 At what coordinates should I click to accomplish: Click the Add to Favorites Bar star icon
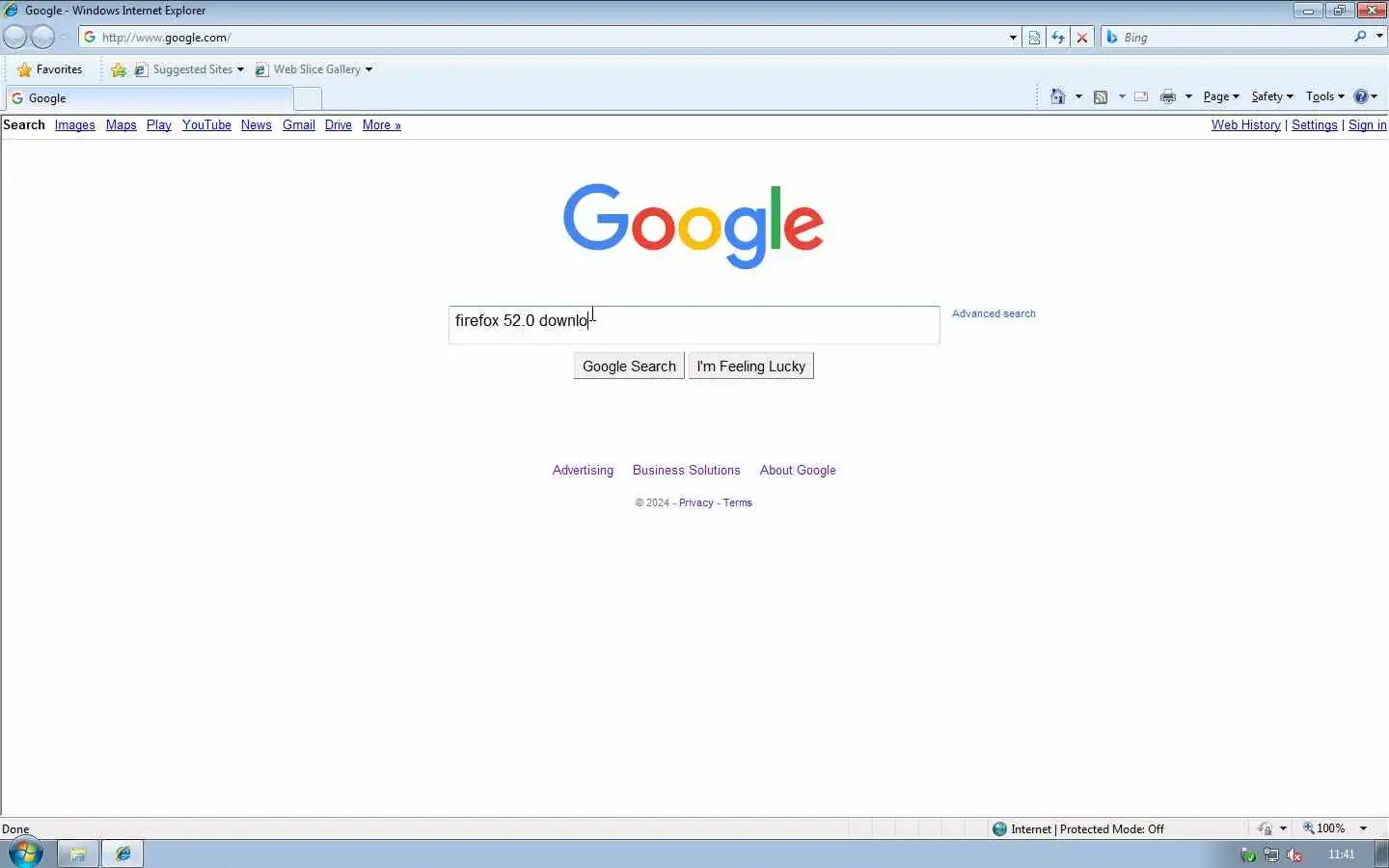[119, 69]
